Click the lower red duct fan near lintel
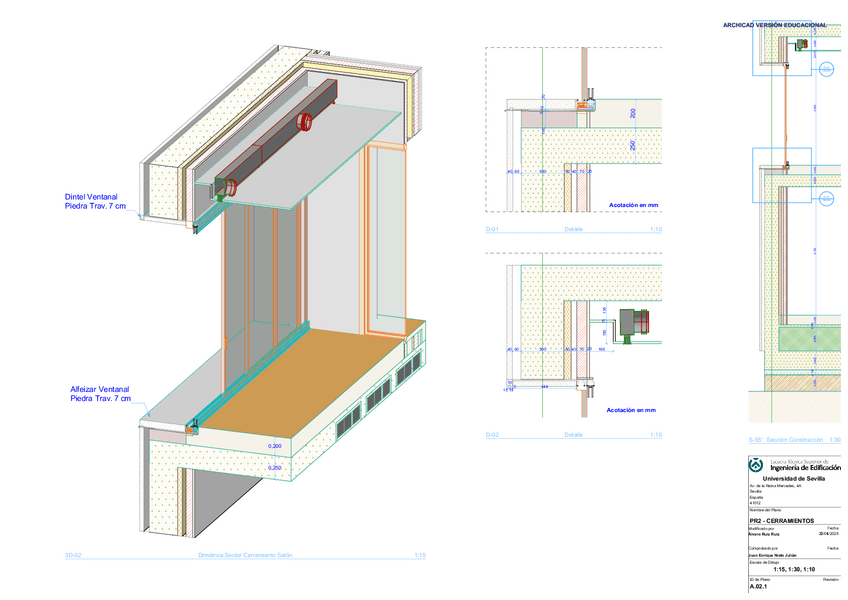This screenshot has height=600, width=848. pyautogui.click(x=230, y=186)
